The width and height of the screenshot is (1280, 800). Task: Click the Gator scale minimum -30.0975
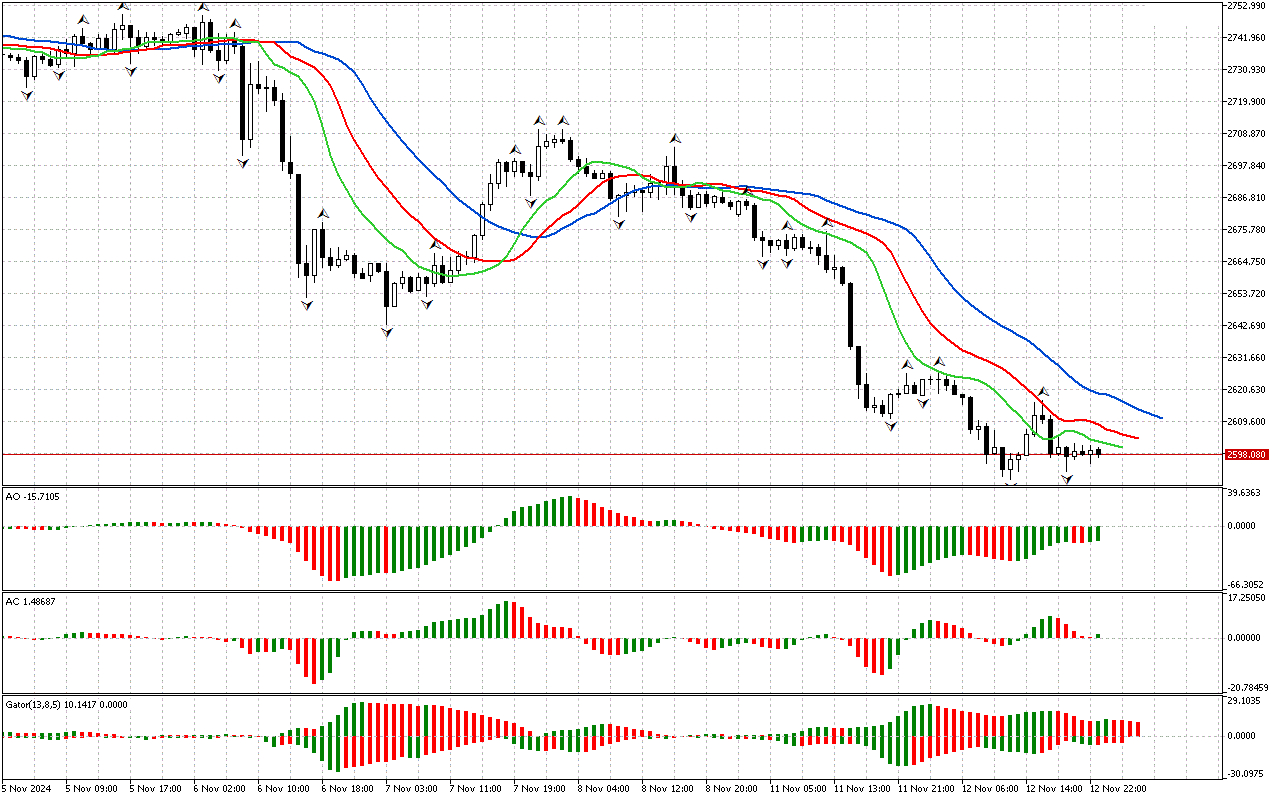(x=1244, y=773)
